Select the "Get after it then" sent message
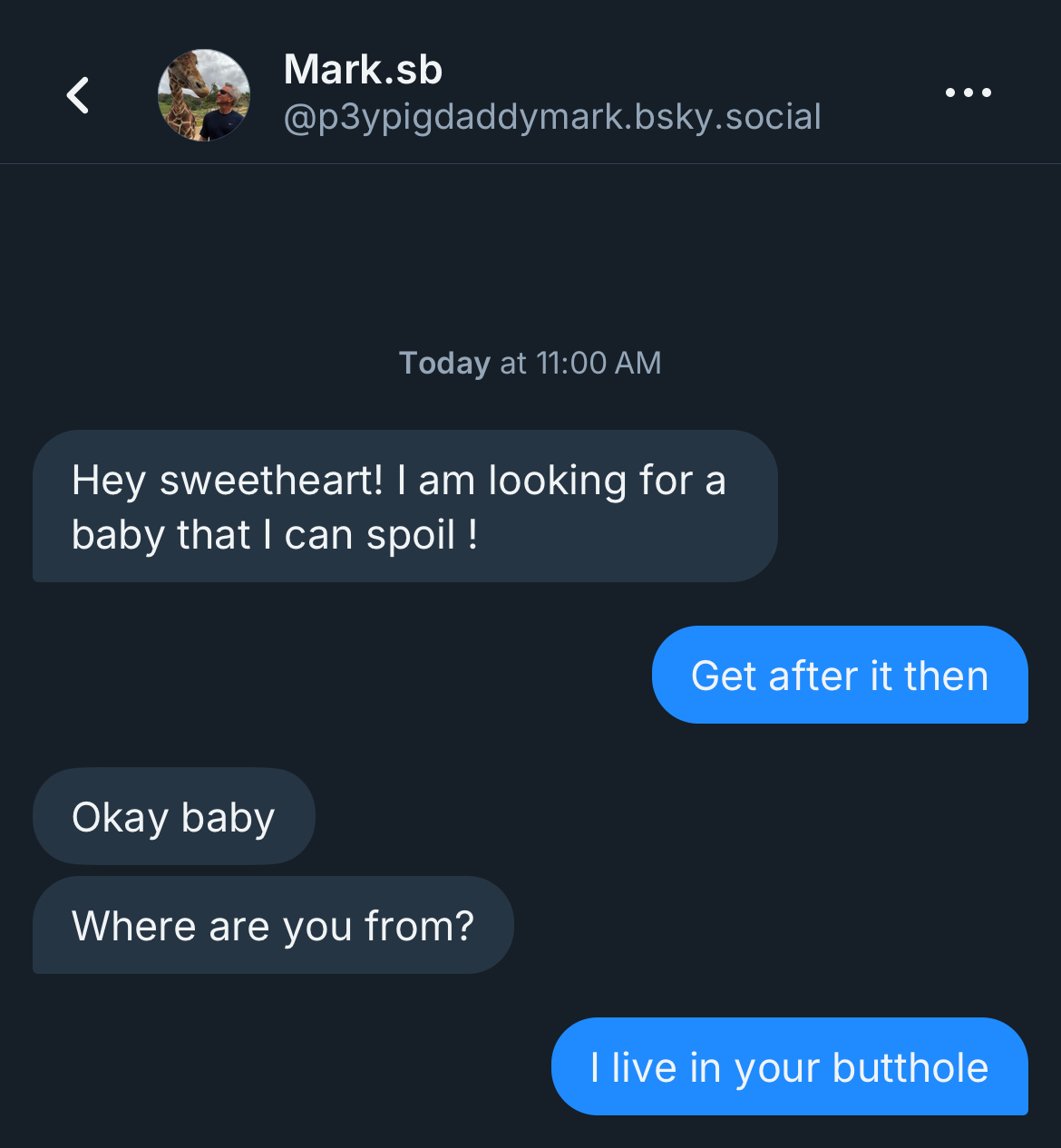The width and height of the screenshot is (1061, 1148). (x=839, y=676)
